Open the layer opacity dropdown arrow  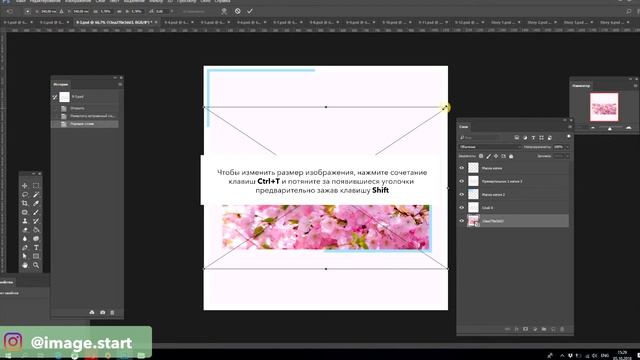(567, 147)
